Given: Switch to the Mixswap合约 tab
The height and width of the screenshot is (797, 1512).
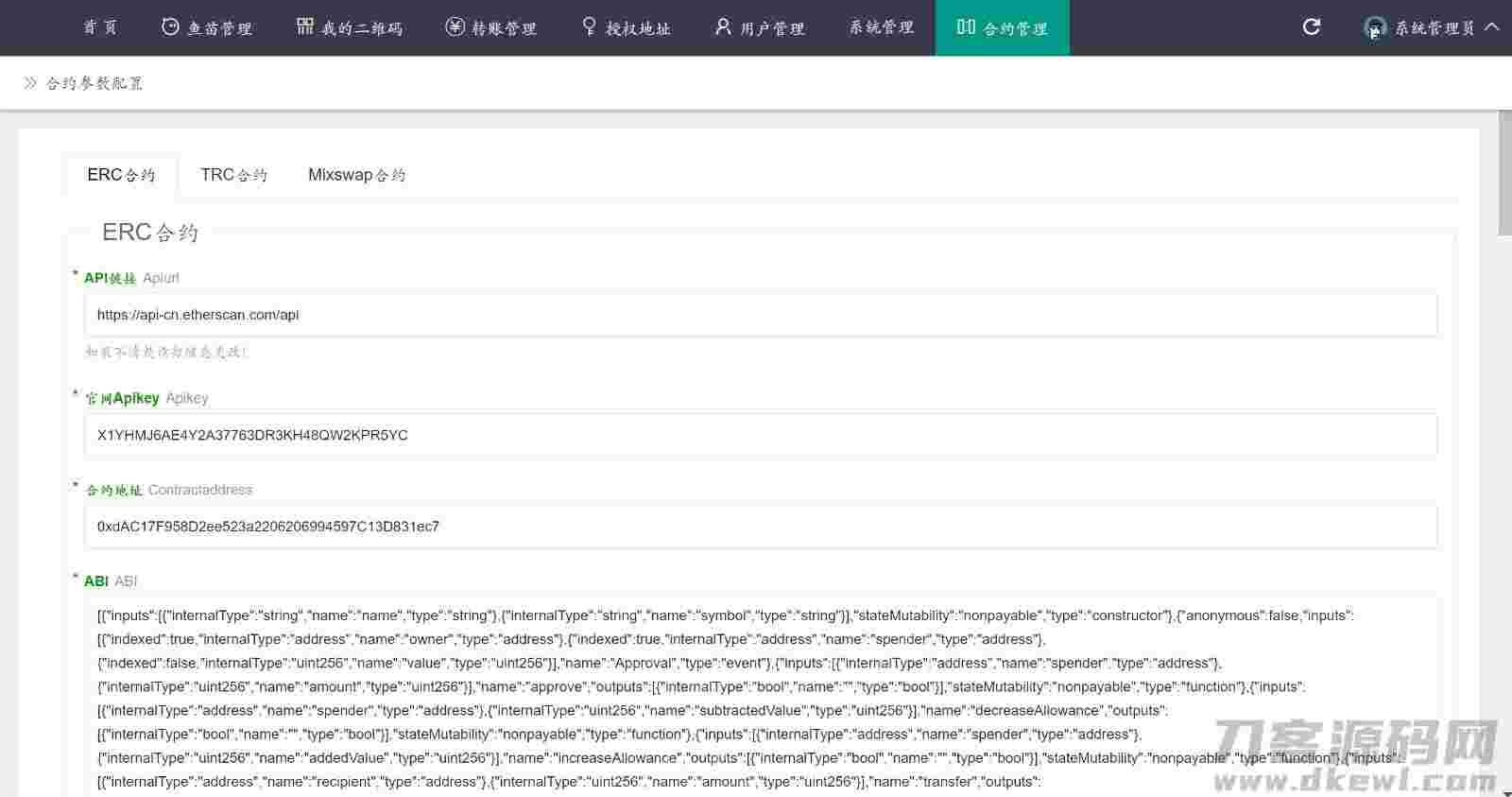Looking at the screenshot, I should pos(356,175).
